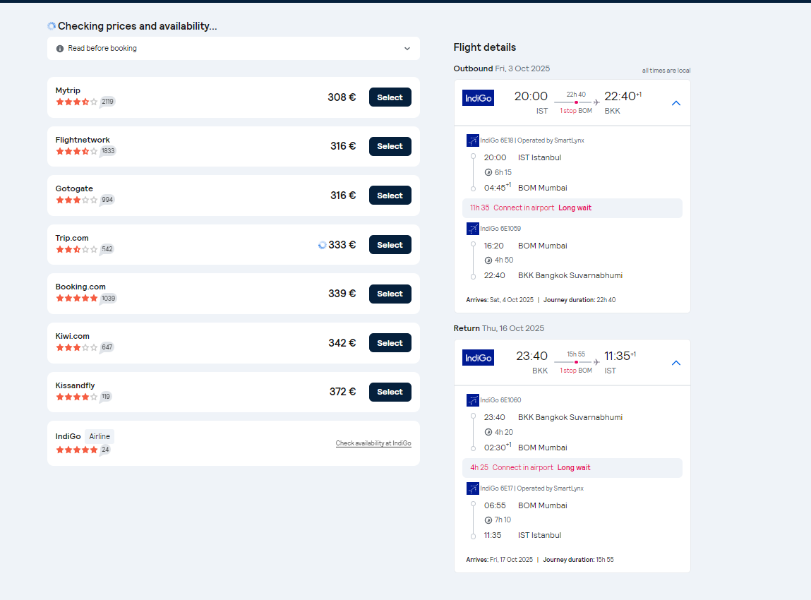
Task: Click the IndiGo logo on return flight
Action: coord(478,357)
